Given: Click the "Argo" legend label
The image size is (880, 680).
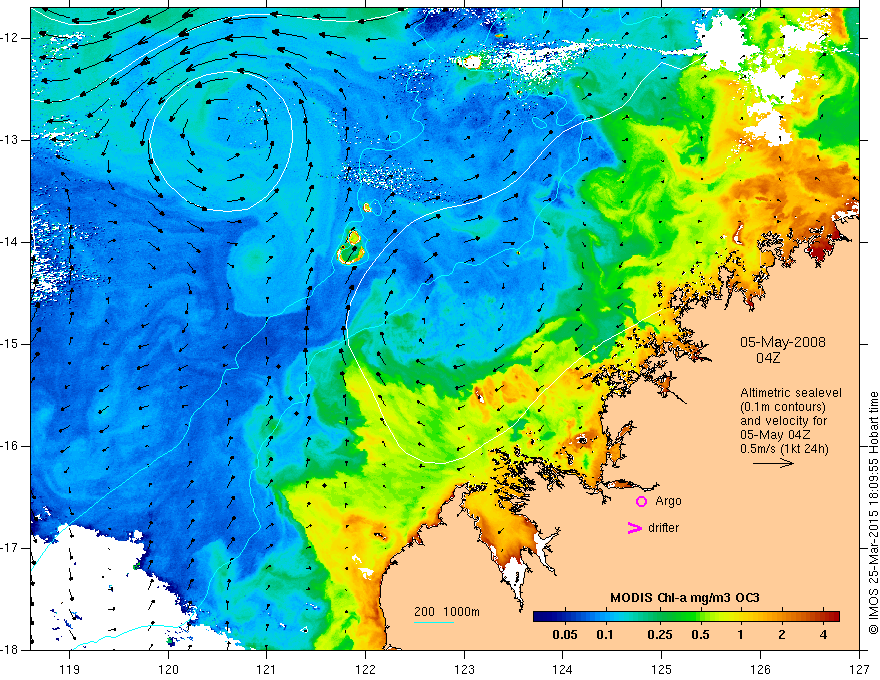Looking at the screenshot, I should (x=668, y=501).
